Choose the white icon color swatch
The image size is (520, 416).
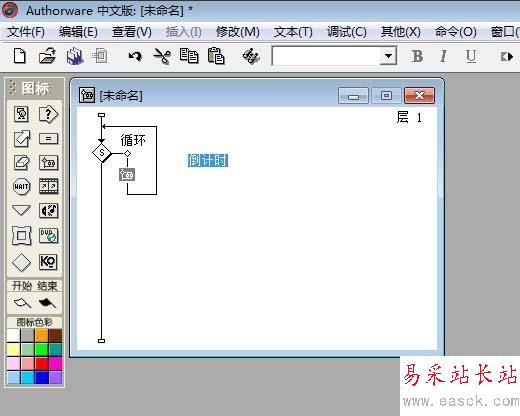pos(14,335)
